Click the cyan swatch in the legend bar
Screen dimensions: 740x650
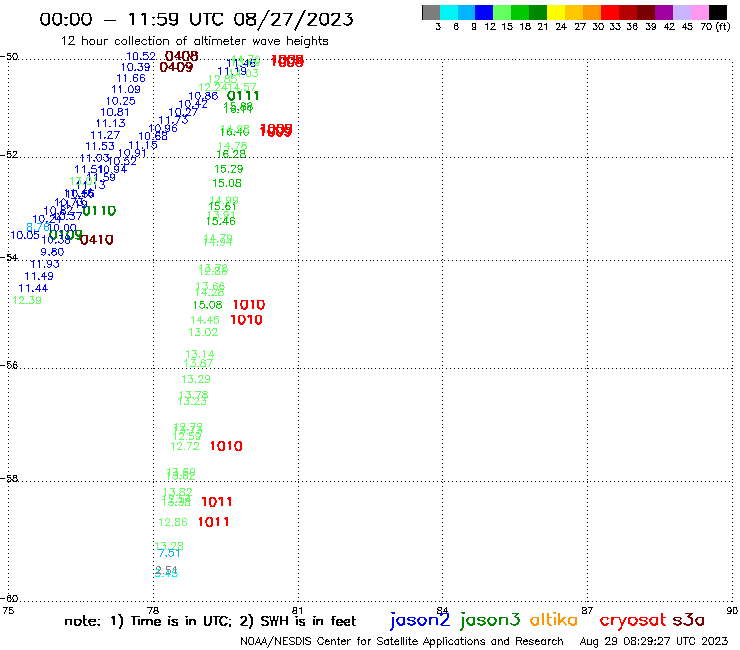[448, 12]
